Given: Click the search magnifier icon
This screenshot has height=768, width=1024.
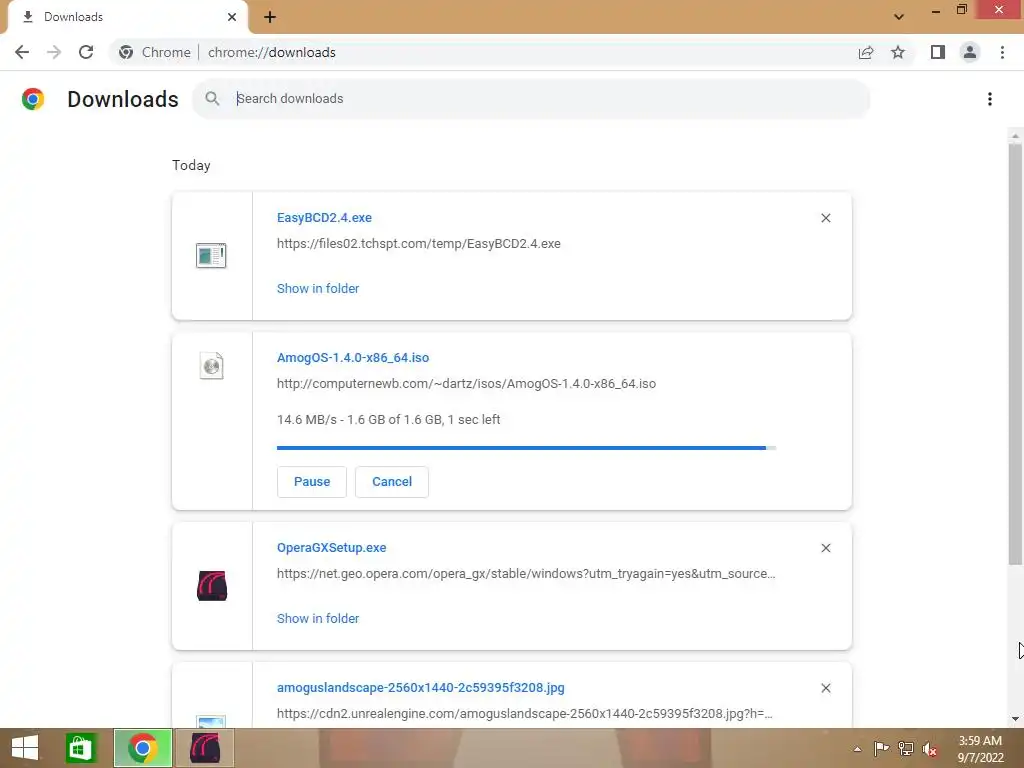Looking at the screenshot, I should [212, 99].
